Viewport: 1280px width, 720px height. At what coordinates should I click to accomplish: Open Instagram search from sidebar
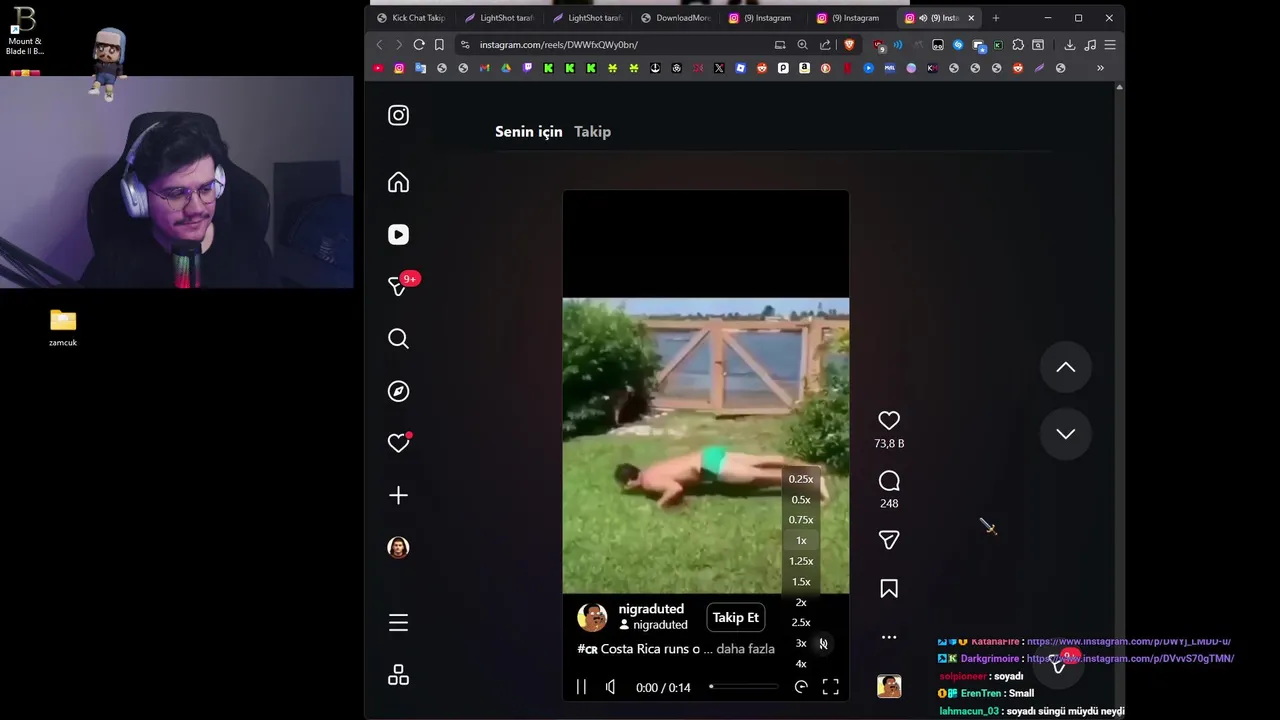(398, 339)
